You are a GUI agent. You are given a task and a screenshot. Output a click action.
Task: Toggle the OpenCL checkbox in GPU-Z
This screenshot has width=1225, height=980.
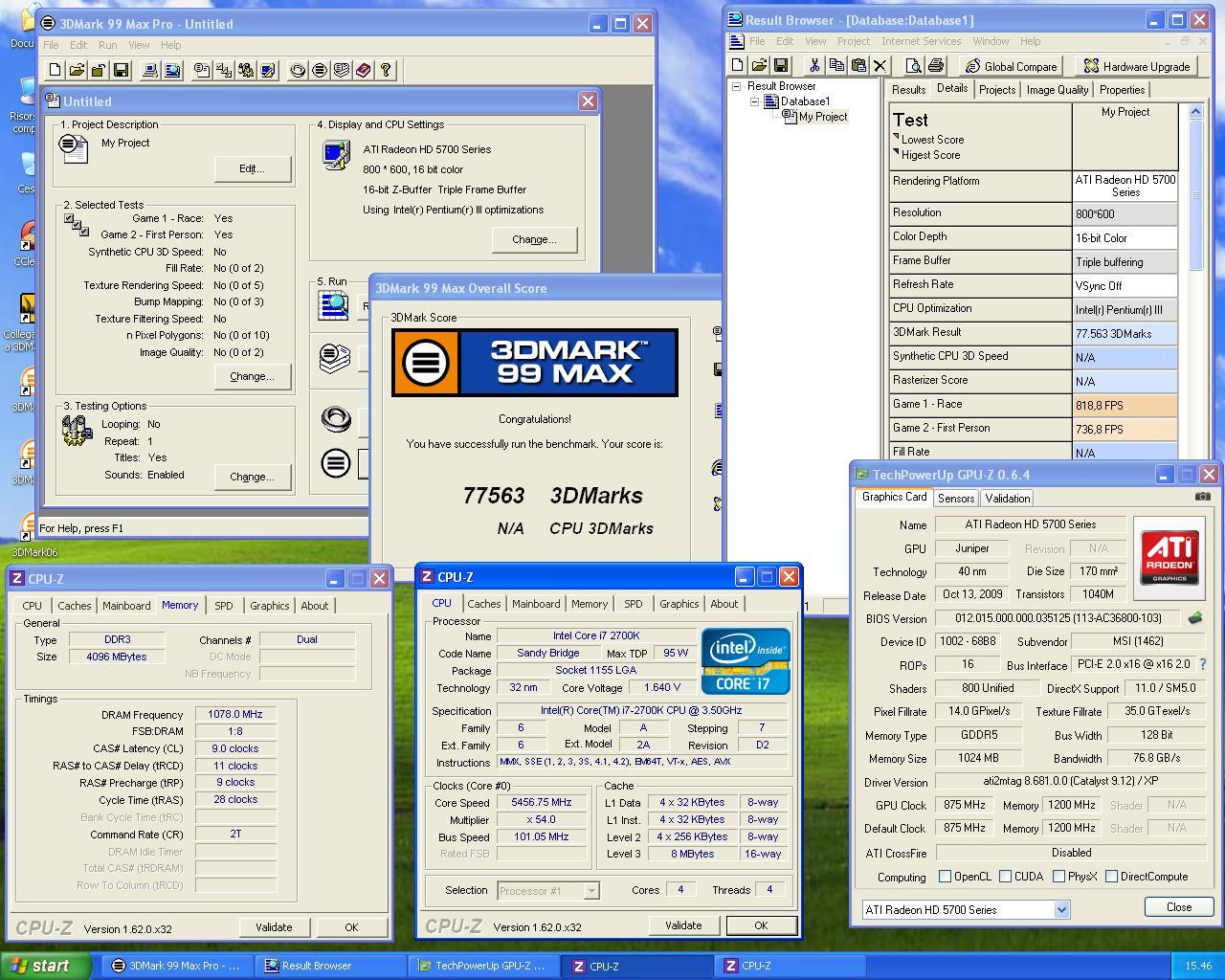945,877
